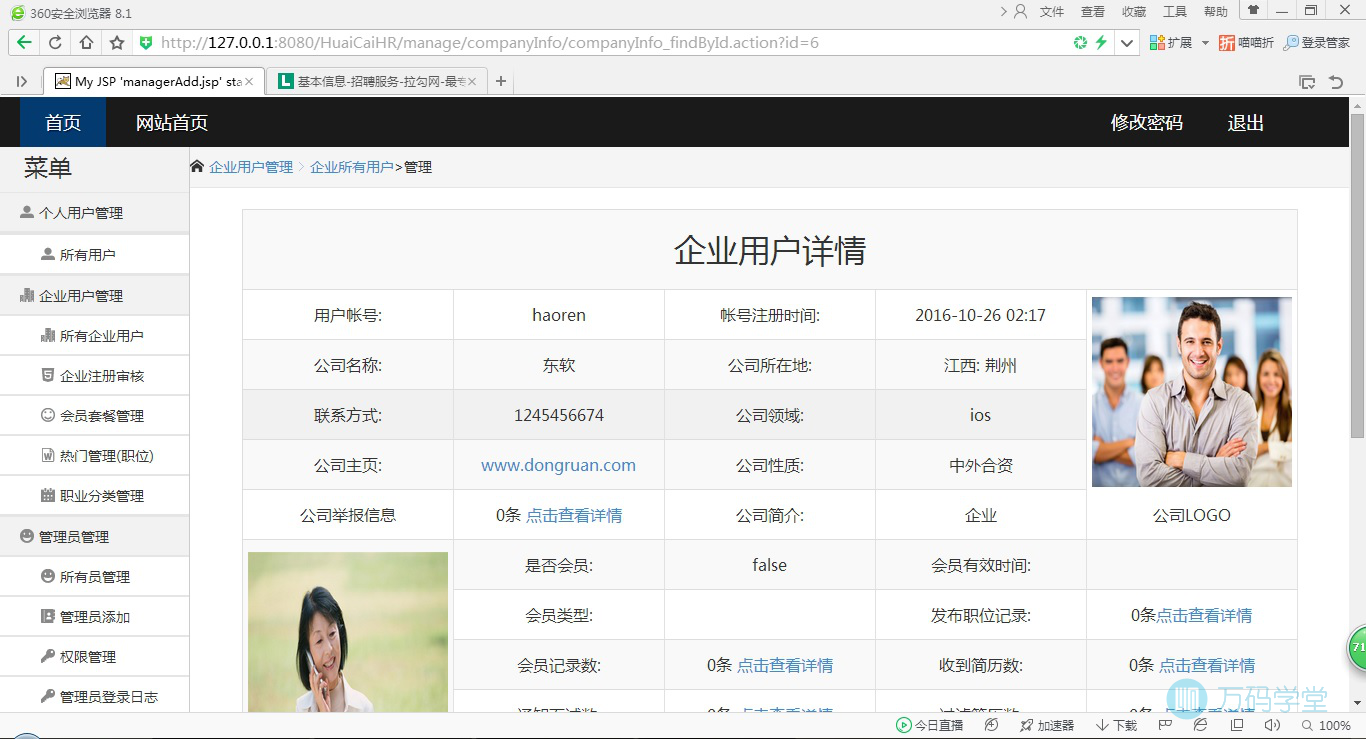
Task: Click the green circular compatibility icon in address bar
Action: [1080, 43]
